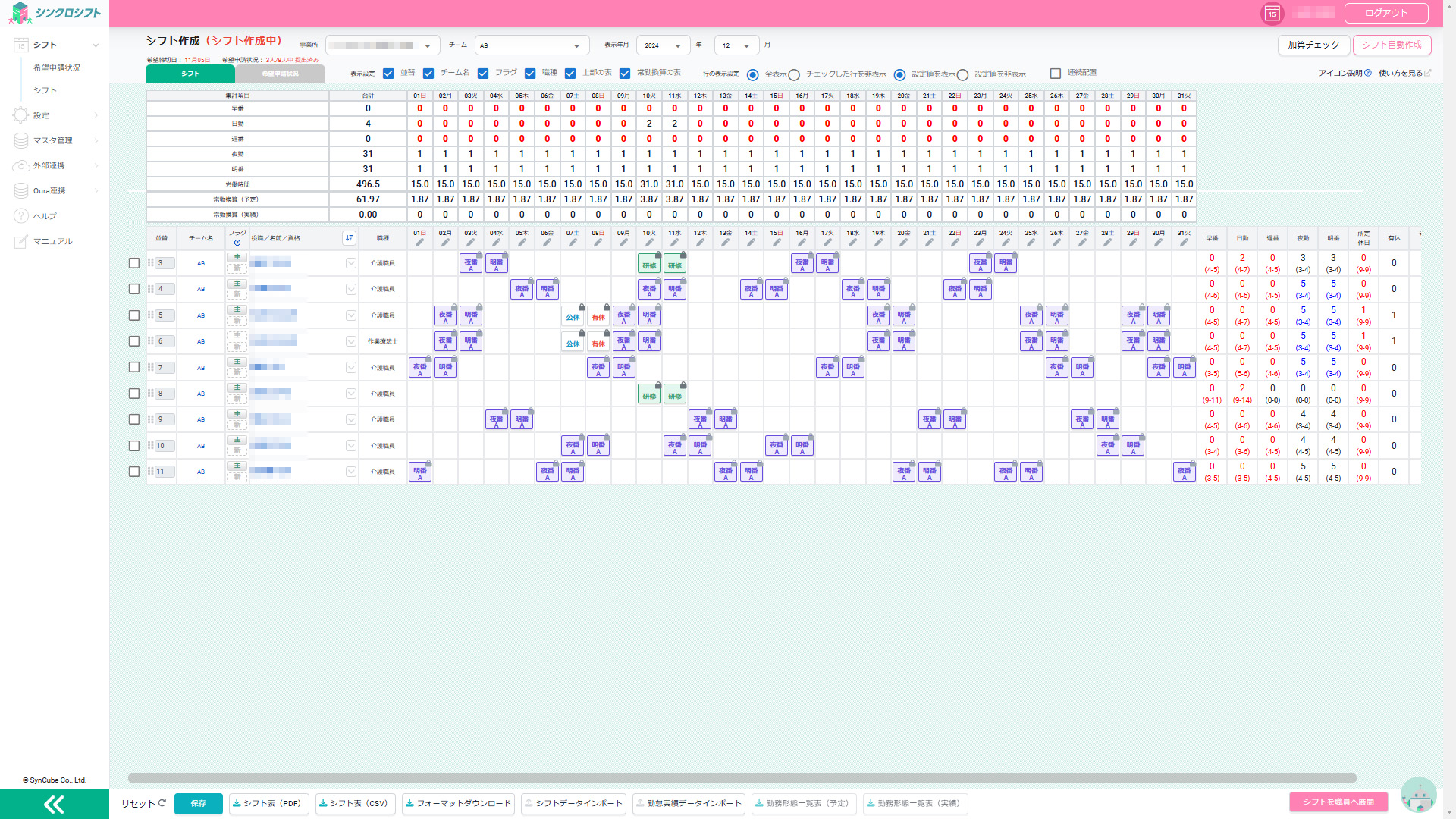This screenshot has height=819, width=1456.
Task: Select チェックした行を非表示 radio button
Action: (x=794, y=75)
